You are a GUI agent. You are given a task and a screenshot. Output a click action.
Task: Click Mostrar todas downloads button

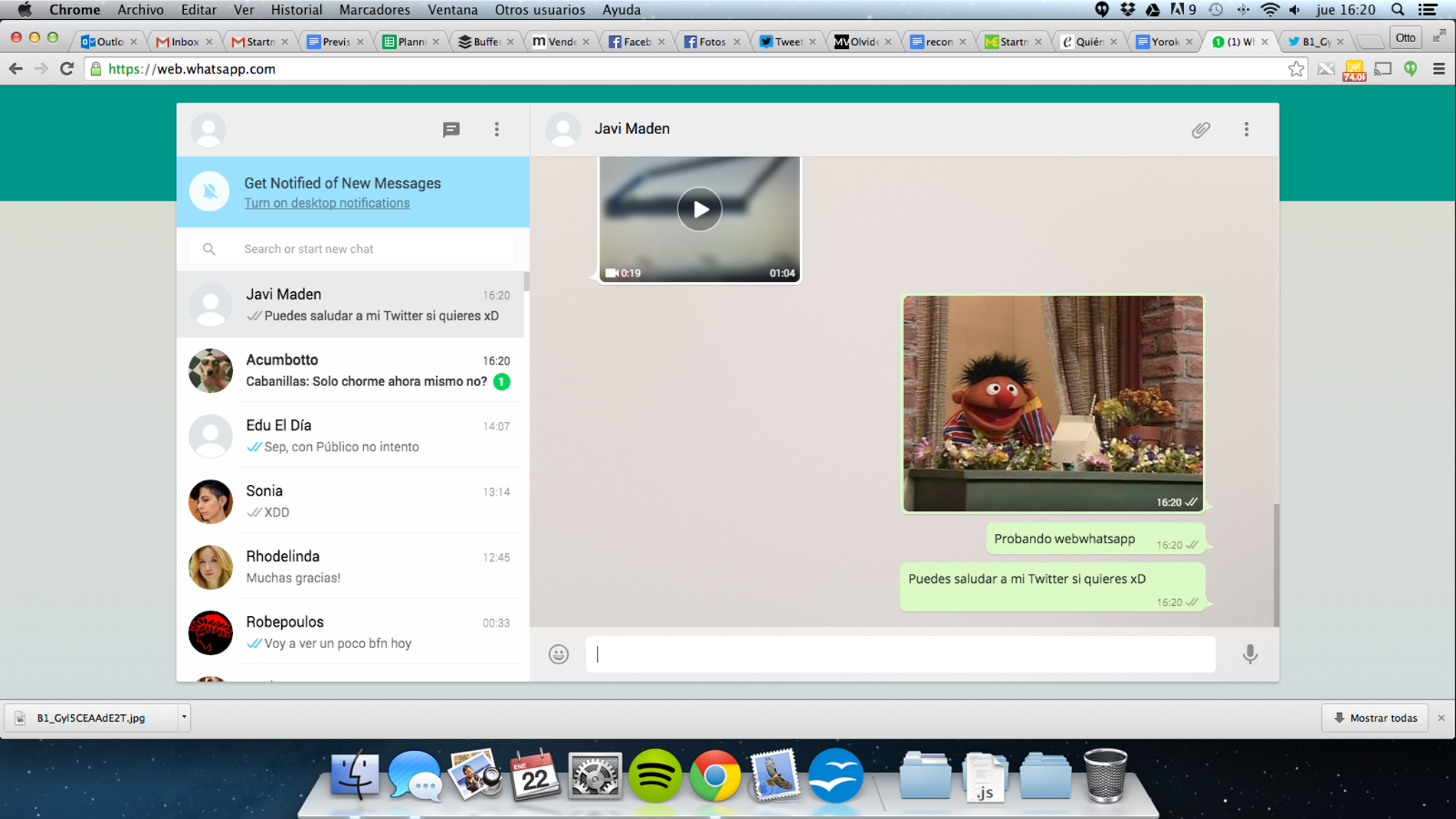[1376, 718]
